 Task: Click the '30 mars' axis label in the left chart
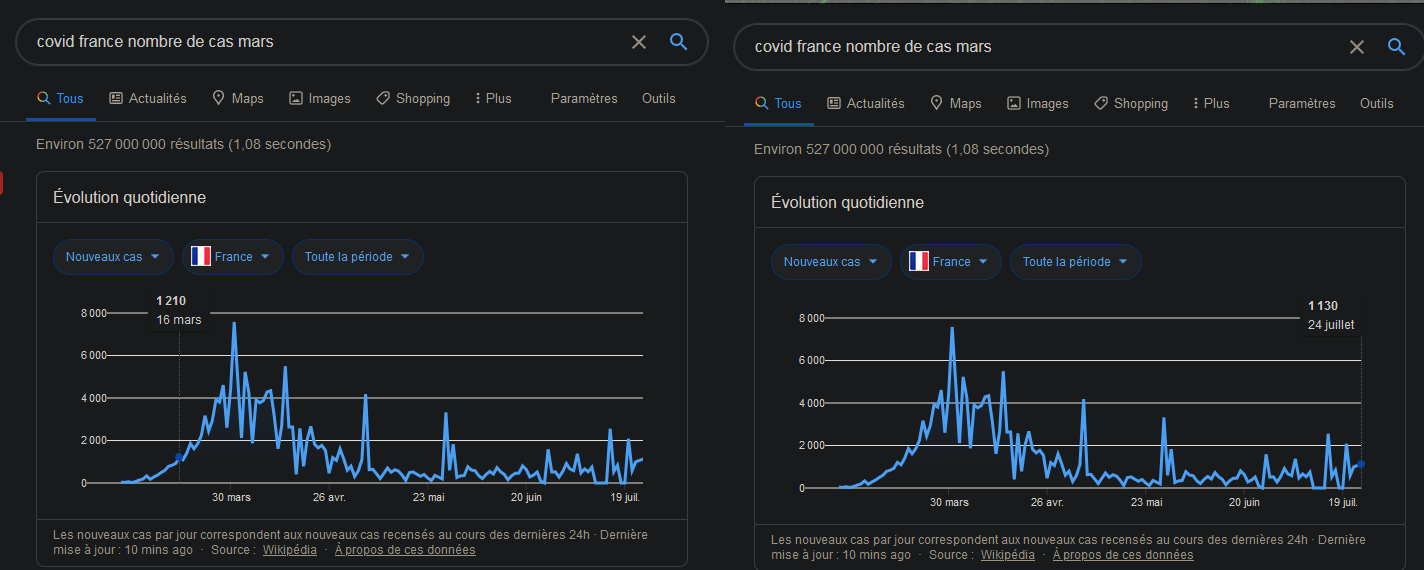tap(231, 497)
